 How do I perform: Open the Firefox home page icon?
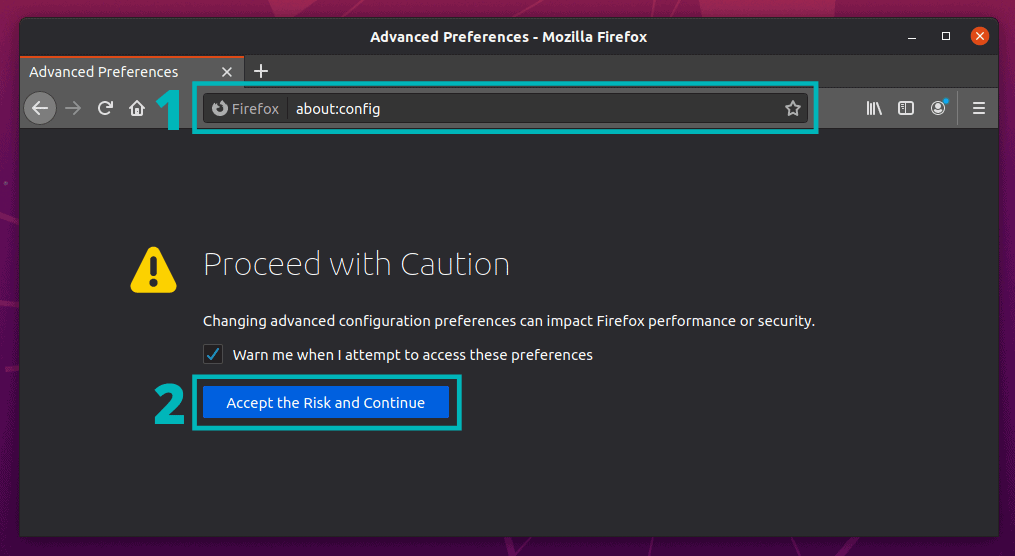[x=137, y=108]
